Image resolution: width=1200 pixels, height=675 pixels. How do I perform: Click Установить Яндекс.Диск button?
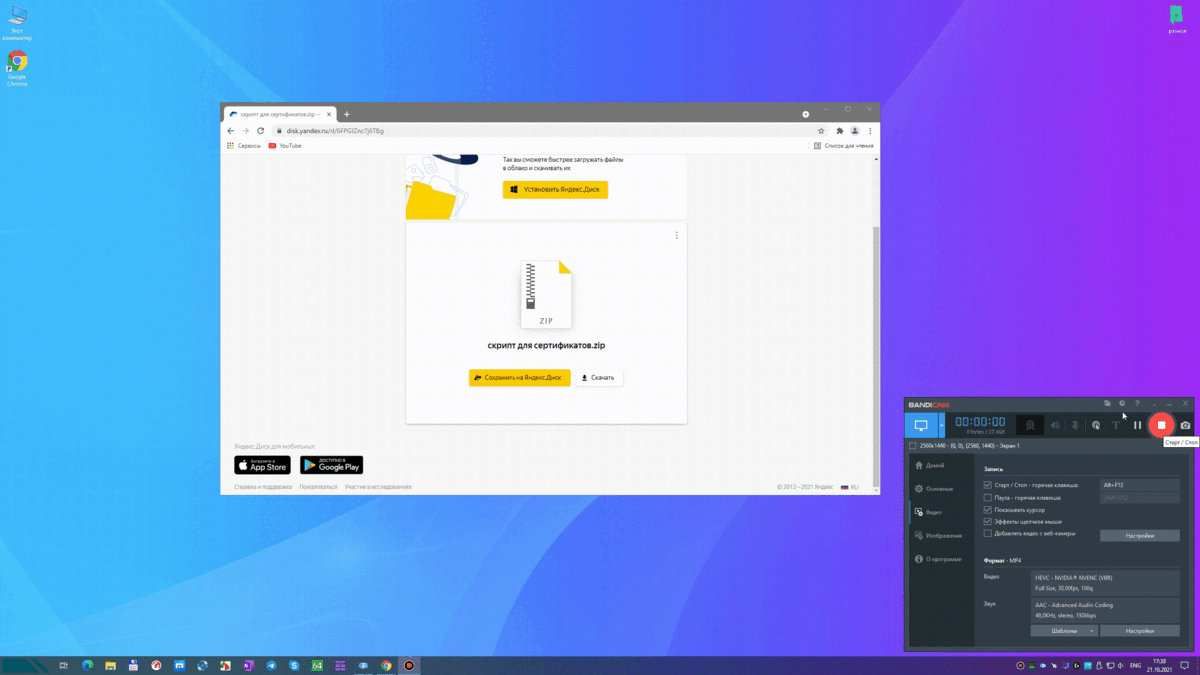555,189
